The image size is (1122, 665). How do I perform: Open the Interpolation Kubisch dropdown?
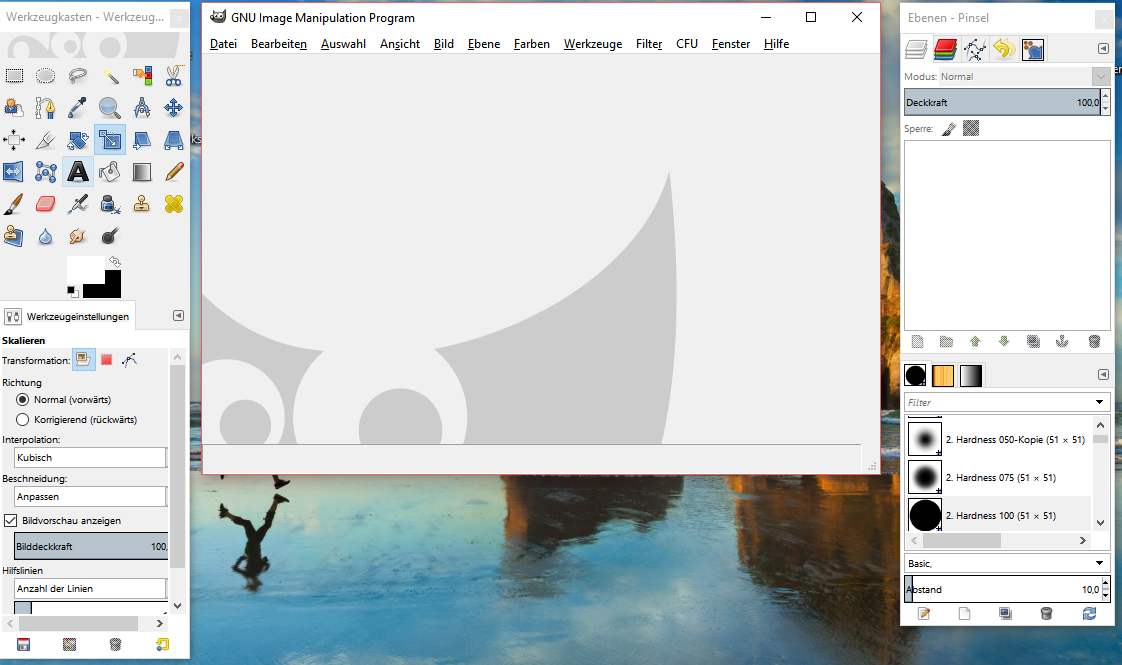point(90,457)
